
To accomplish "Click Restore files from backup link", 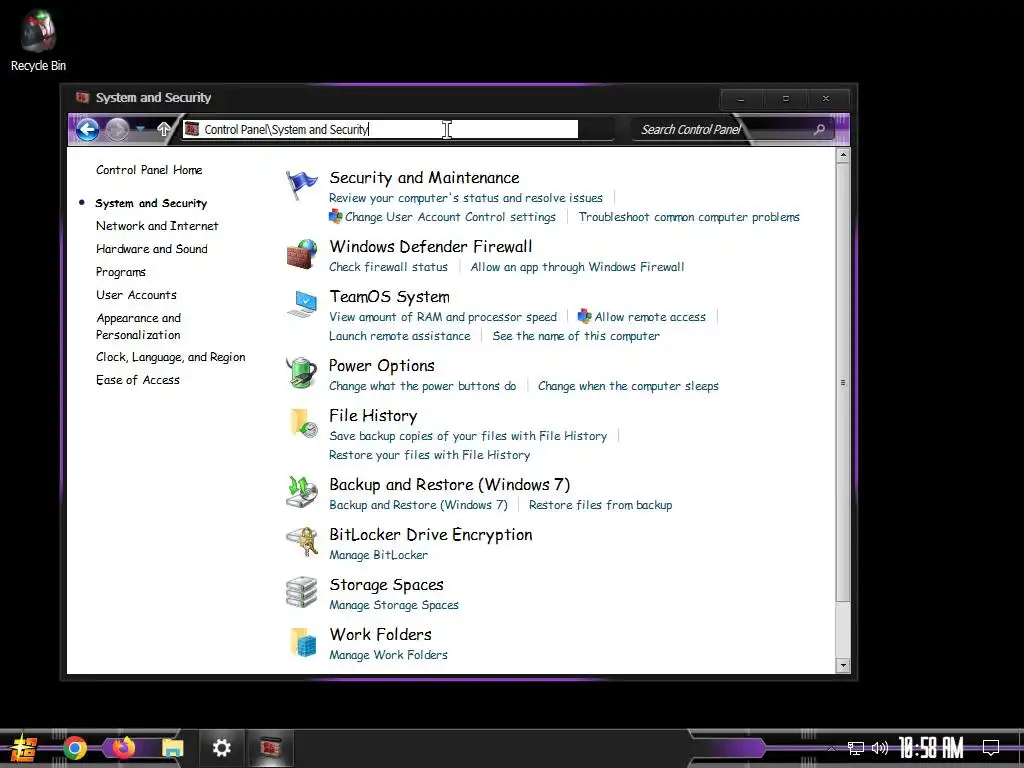I will click(600, 505).
